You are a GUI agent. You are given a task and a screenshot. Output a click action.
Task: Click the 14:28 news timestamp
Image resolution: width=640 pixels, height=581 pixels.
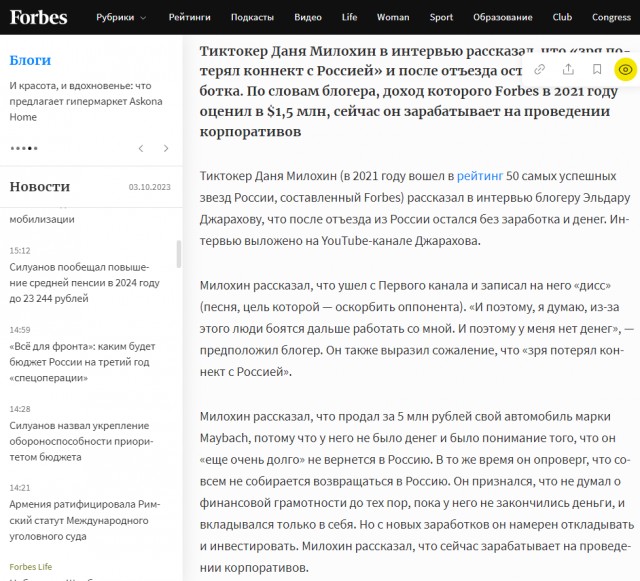coord(20,409)
